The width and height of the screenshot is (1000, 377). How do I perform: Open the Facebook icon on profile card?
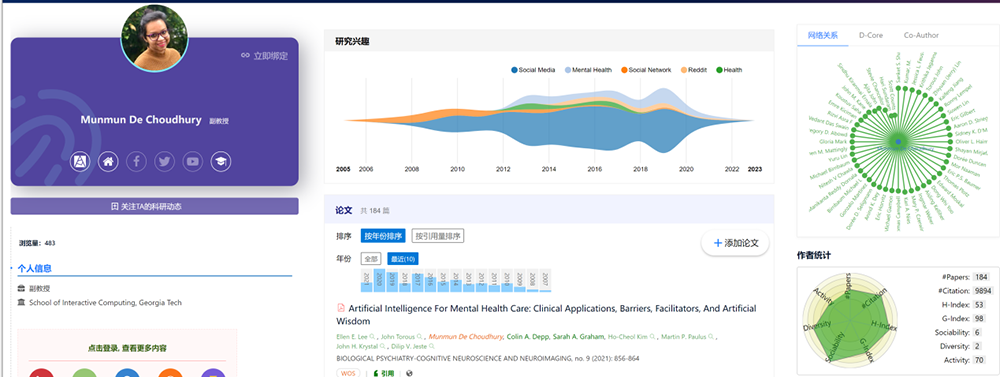[136, 161]
